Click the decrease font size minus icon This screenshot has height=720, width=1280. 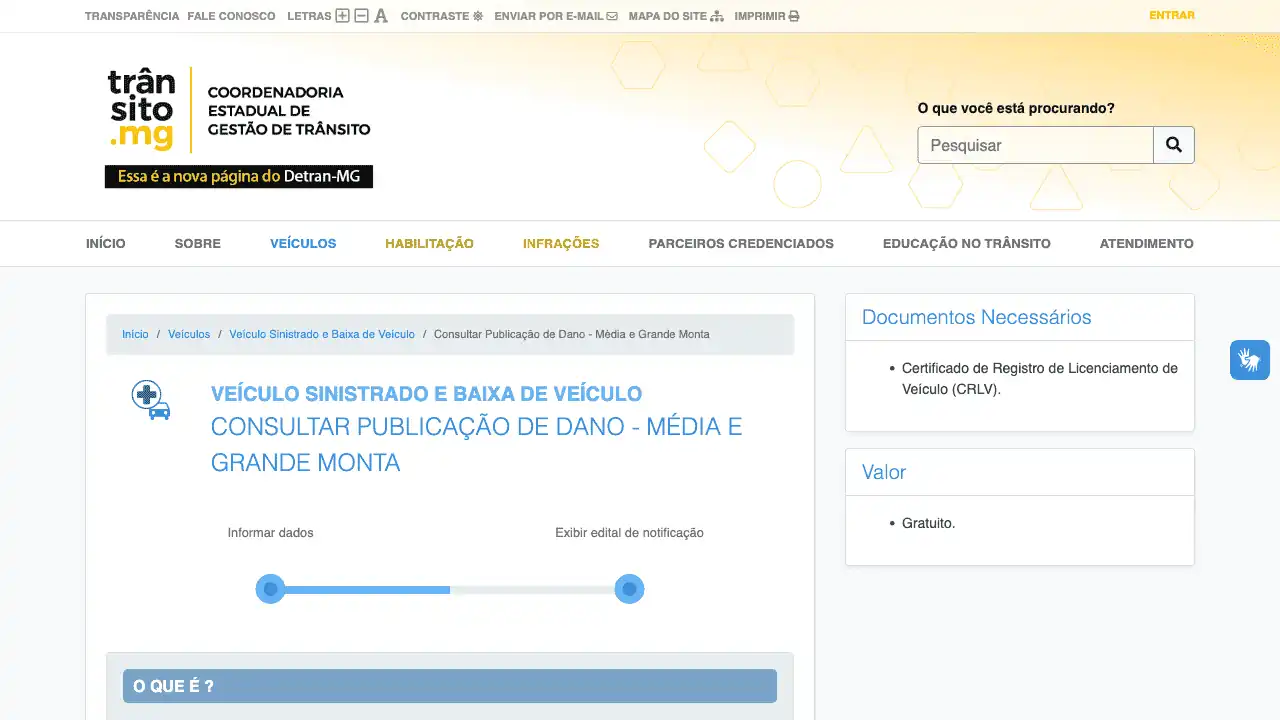click(361, 16)
